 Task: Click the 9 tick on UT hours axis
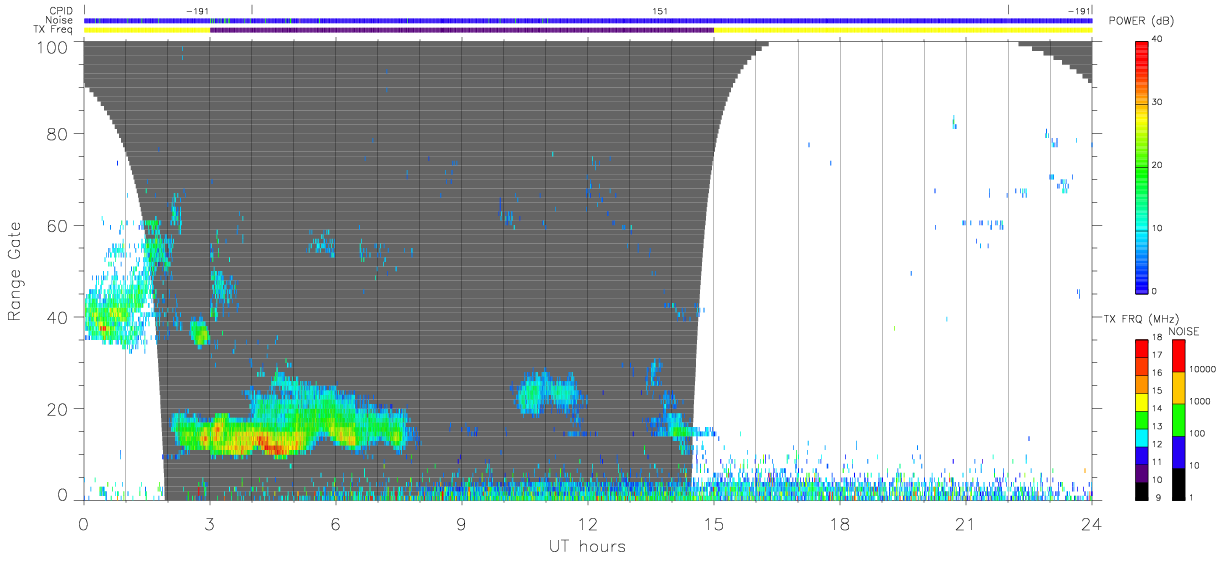tap(462, 523)
